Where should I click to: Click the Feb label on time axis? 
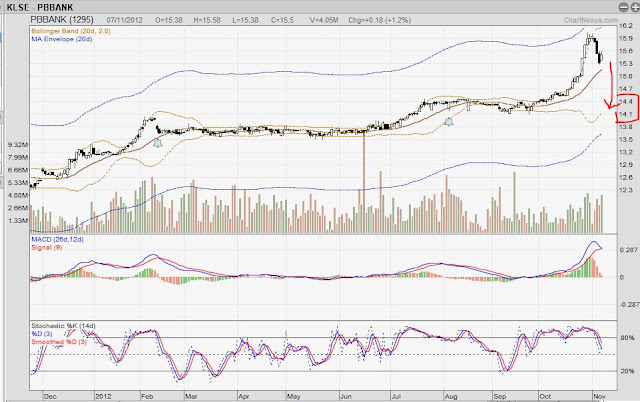[x=147, y=397]
